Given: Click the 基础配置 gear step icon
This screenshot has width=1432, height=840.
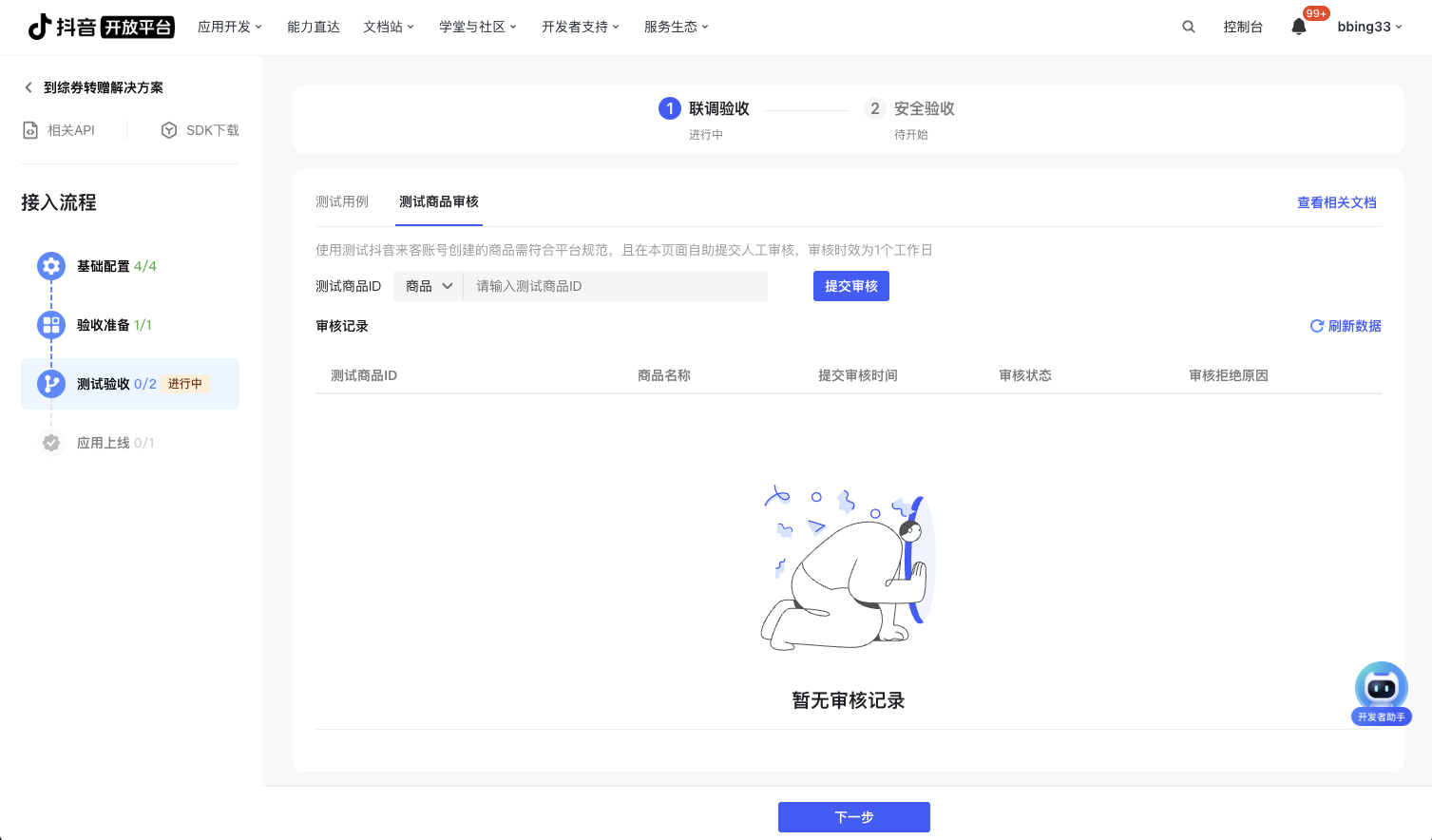Looking at the screenshot, I should (51, 266).
